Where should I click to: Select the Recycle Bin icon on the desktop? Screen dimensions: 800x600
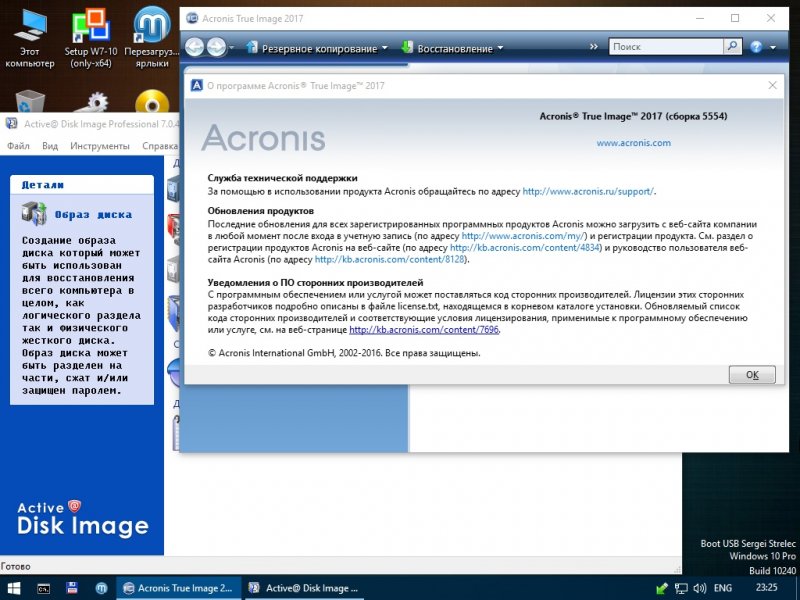coord(30,101)
